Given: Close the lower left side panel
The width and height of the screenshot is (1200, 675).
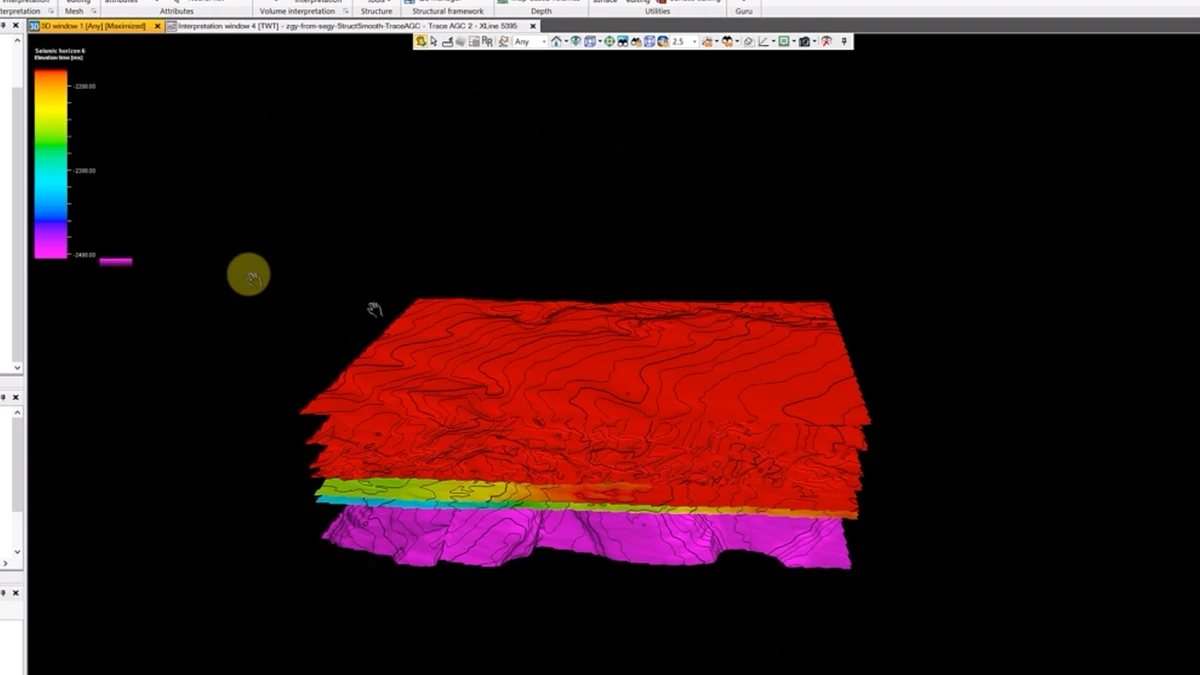Looking at the screenshot, I should point(15,593).
